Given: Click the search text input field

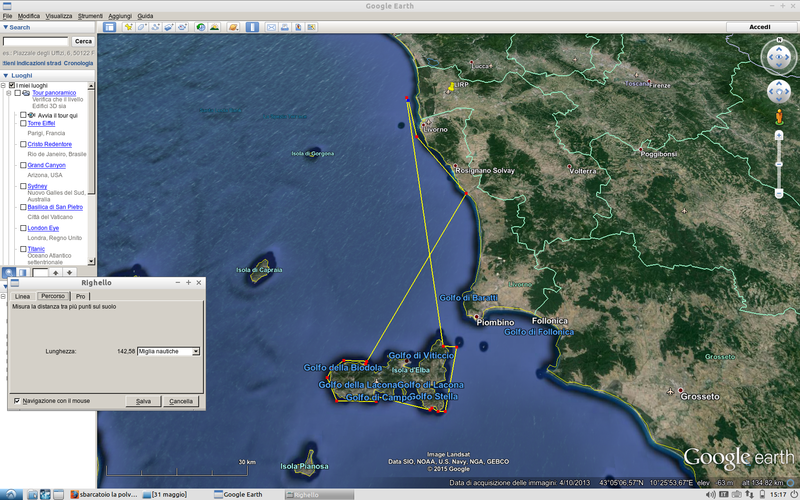Looking at the screenshot, I should [x=35, y=41].
